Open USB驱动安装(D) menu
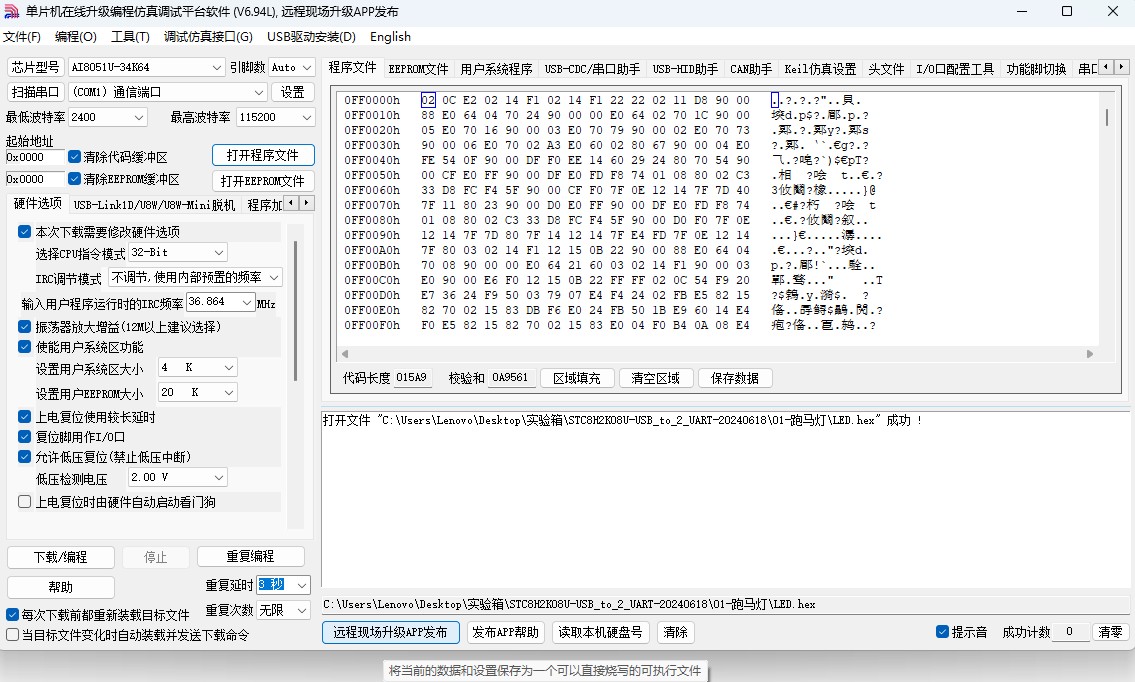This screenshot has height=682, width=1135. click(x=311, y=37)
